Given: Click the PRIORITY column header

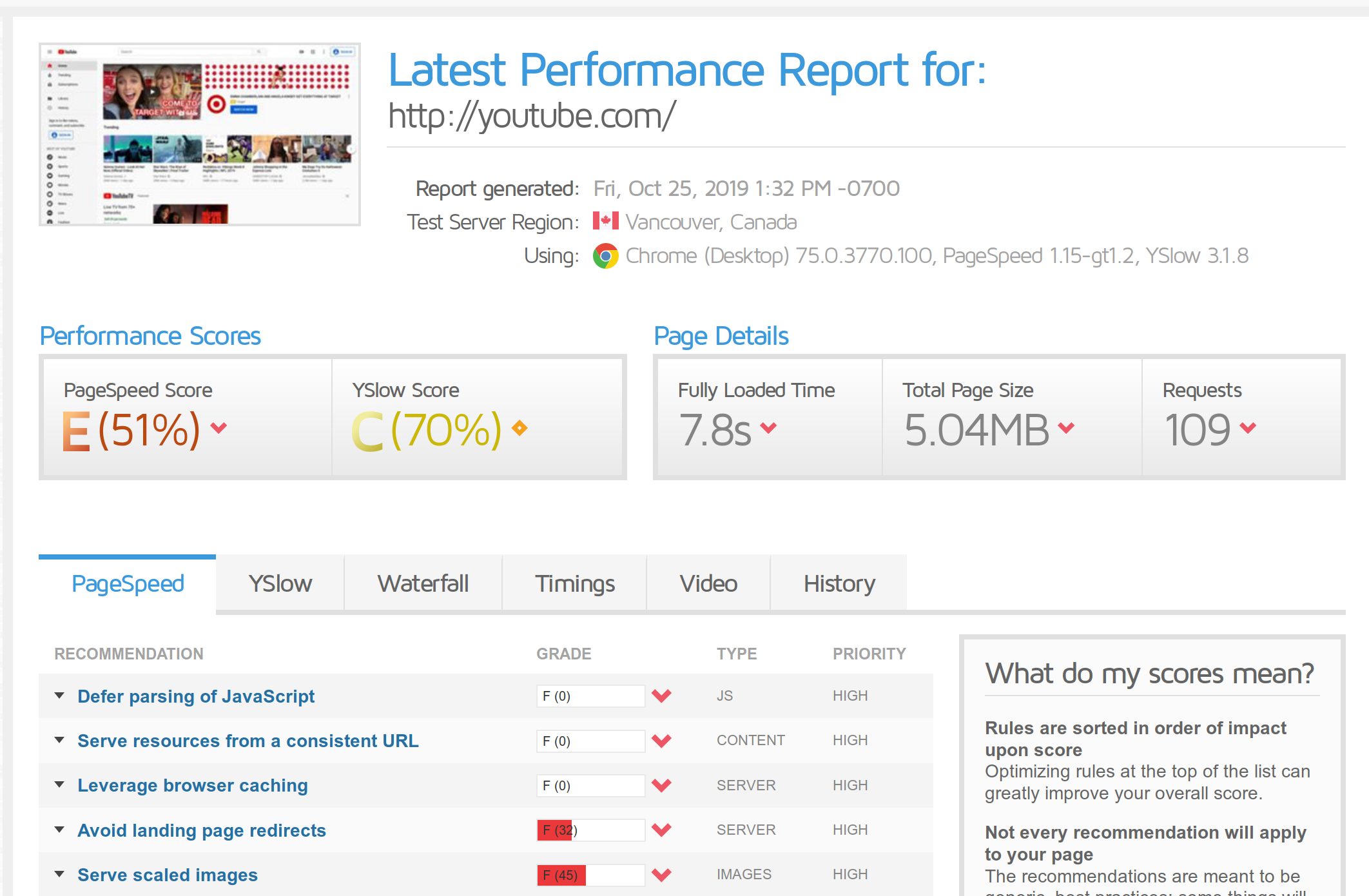Looking at the screenshot, I should [x=869, y=654].
